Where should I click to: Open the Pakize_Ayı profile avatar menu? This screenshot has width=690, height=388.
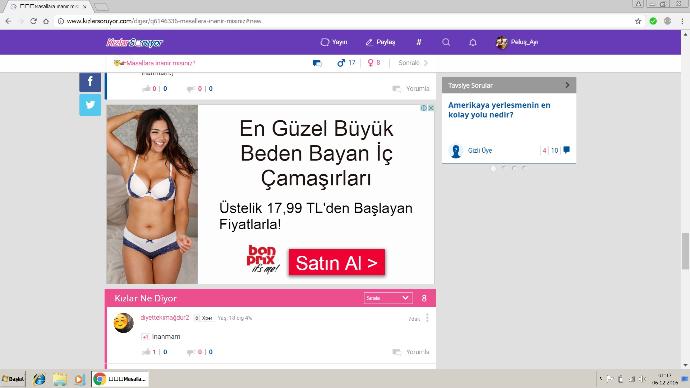517,42
